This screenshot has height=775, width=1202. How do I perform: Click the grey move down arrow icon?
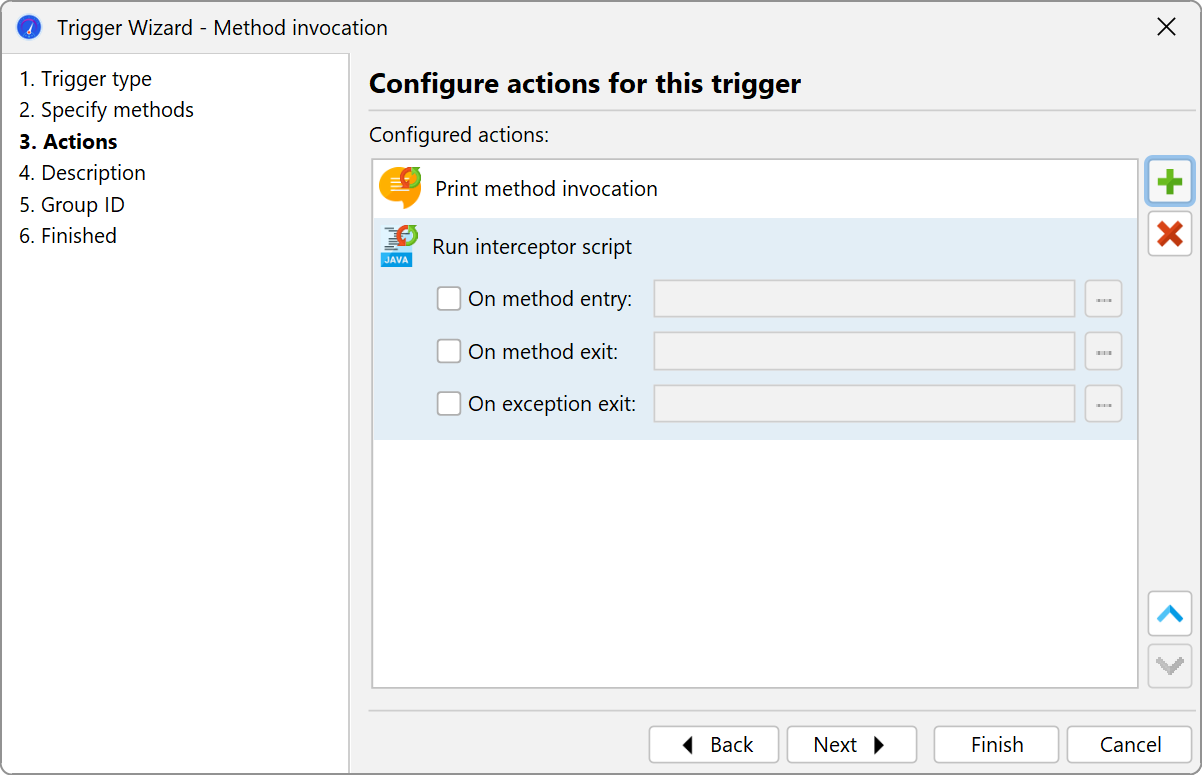1169,665
